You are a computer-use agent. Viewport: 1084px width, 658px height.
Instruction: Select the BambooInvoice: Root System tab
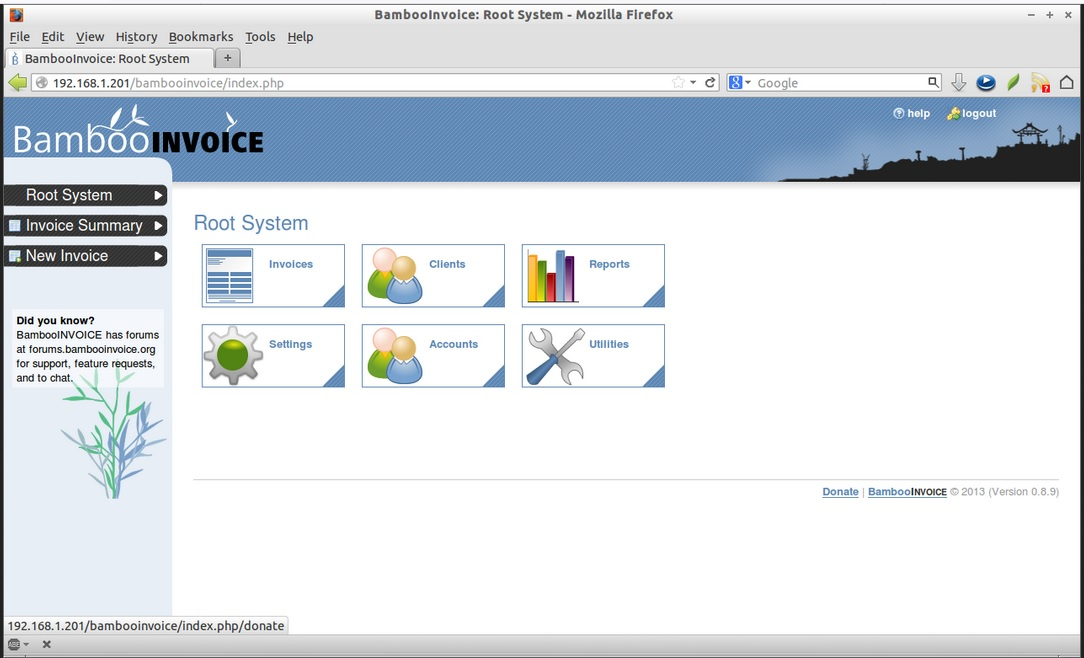(109, 58)
